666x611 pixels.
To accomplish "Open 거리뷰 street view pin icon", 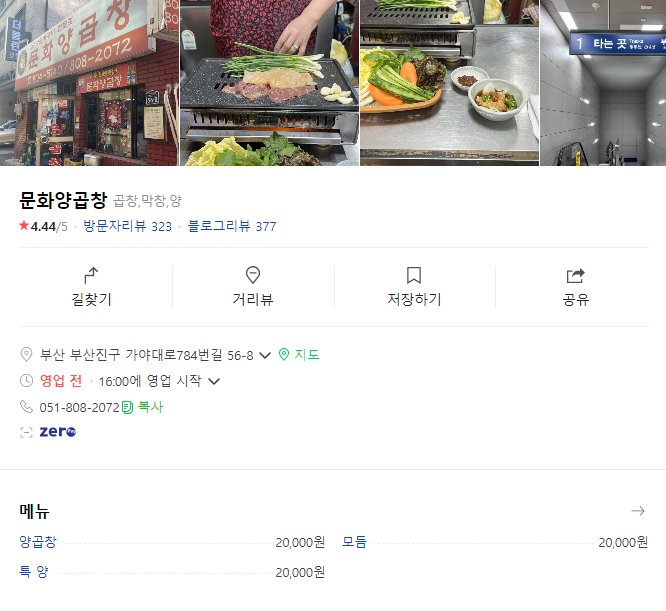I will click(x=253, y=275).
